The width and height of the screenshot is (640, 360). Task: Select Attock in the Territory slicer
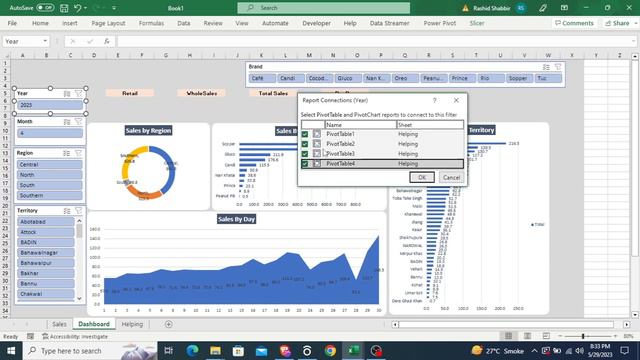pyautogui.click(x=46, y=232)
